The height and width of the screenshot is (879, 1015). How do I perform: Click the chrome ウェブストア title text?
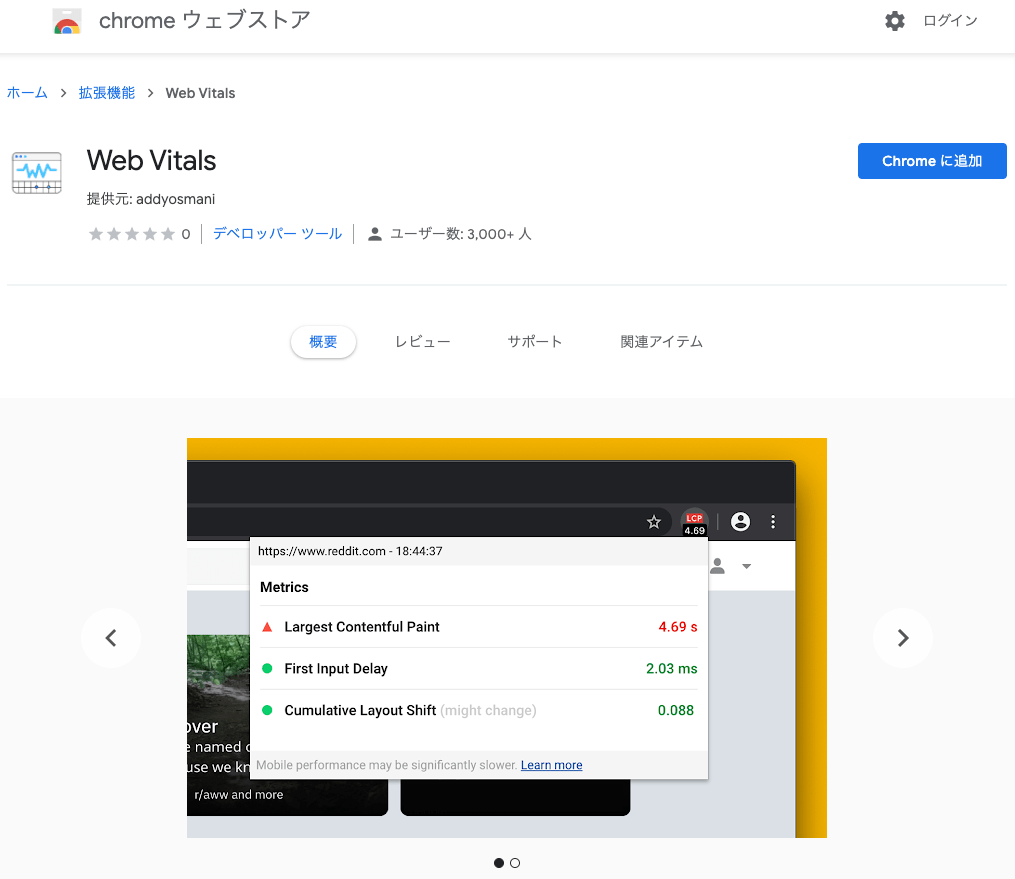(205, 21)
